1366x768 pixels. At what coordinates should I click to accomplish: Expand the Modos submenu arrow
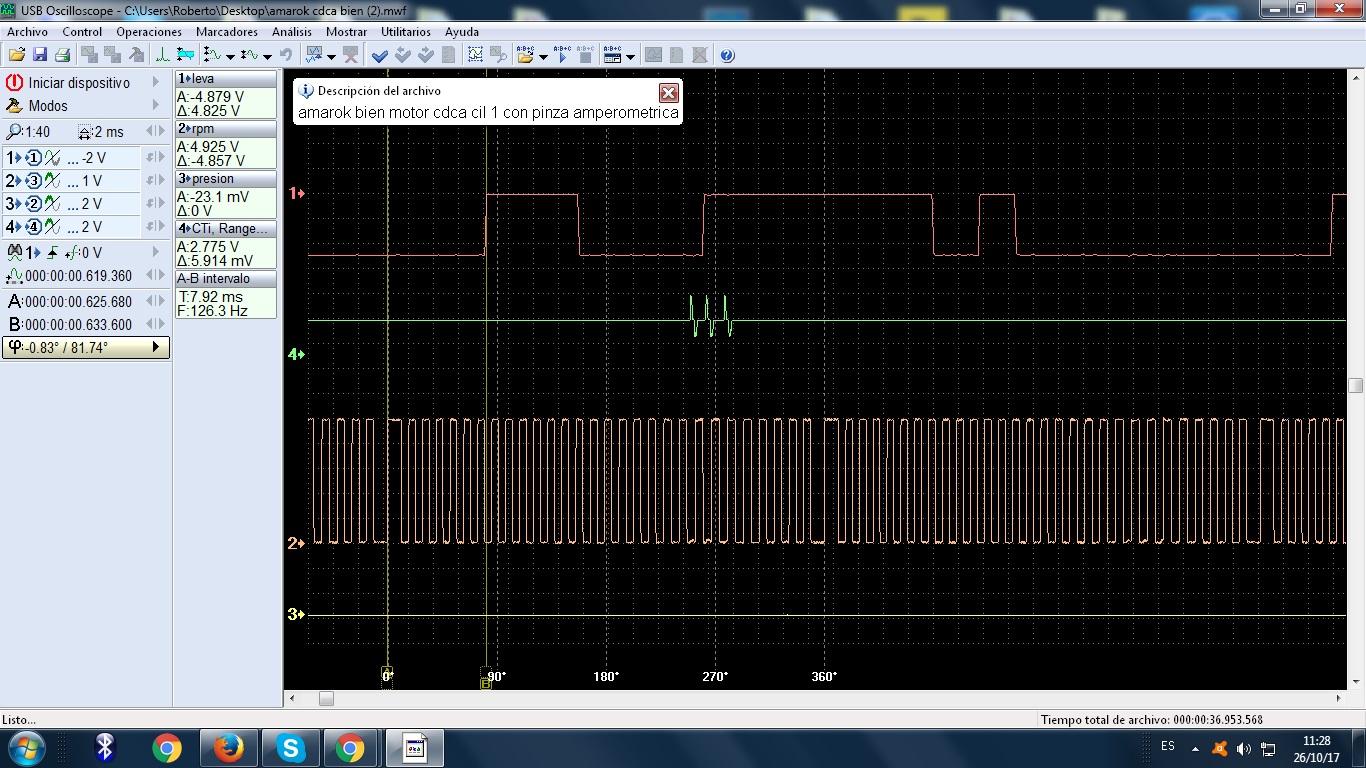click(155, 106)
